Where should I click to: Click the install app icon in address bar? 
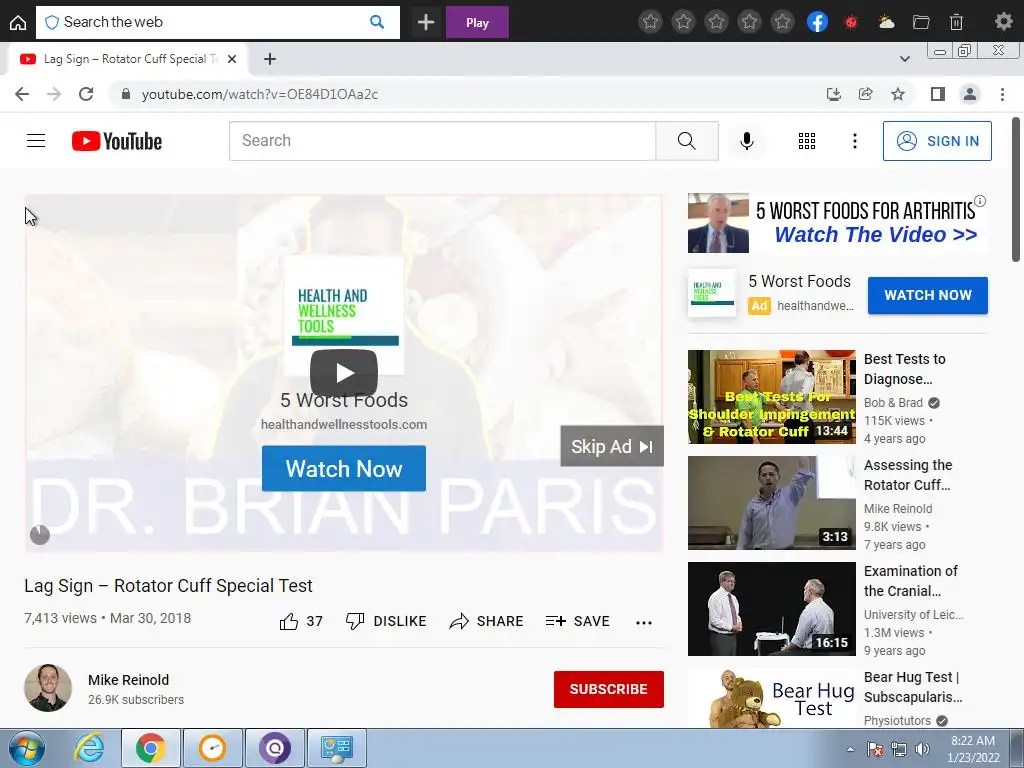pyautogui.click(x=833, y=94)
